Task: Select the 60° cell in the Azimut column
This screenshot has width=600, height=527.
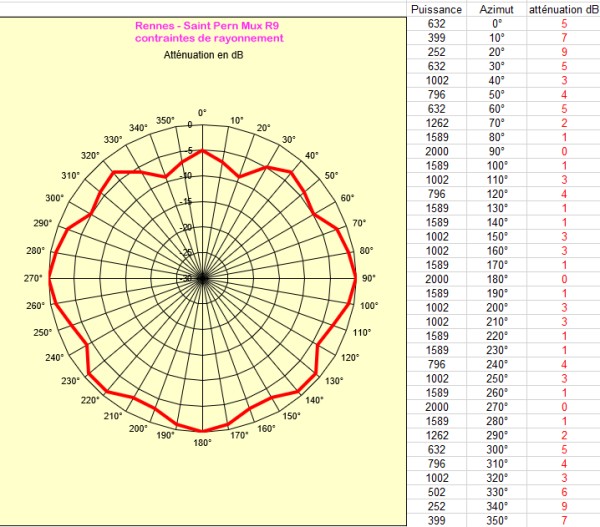Action: pos(496,109)
